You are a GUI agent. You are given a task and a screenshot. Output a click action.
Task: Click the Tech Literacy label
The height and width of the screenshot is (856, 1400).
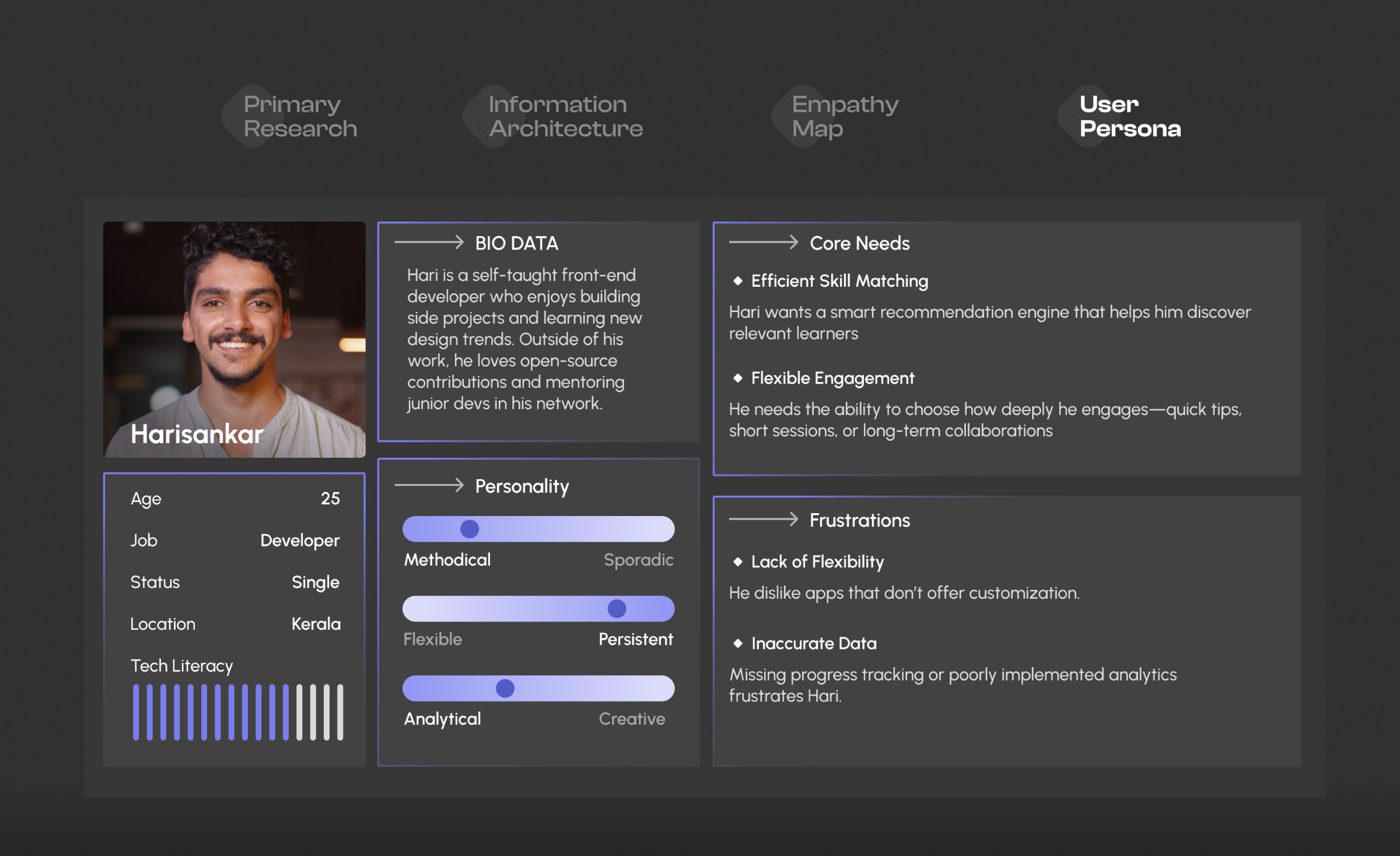tap(181, 666)
